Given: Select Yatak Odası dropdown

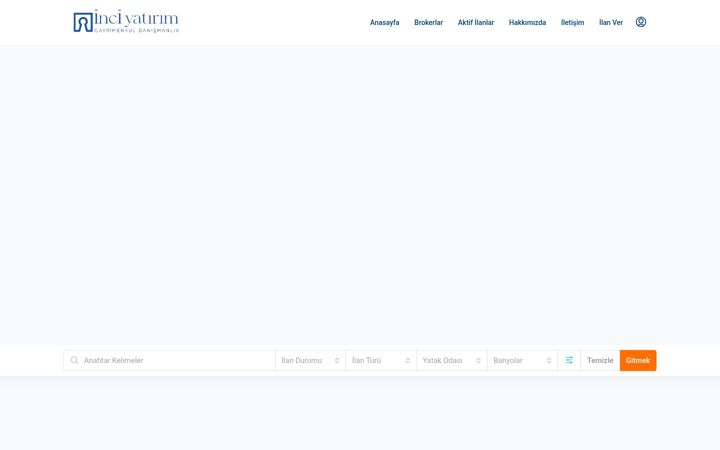Looking at the screenshot, I should [452, 360].
